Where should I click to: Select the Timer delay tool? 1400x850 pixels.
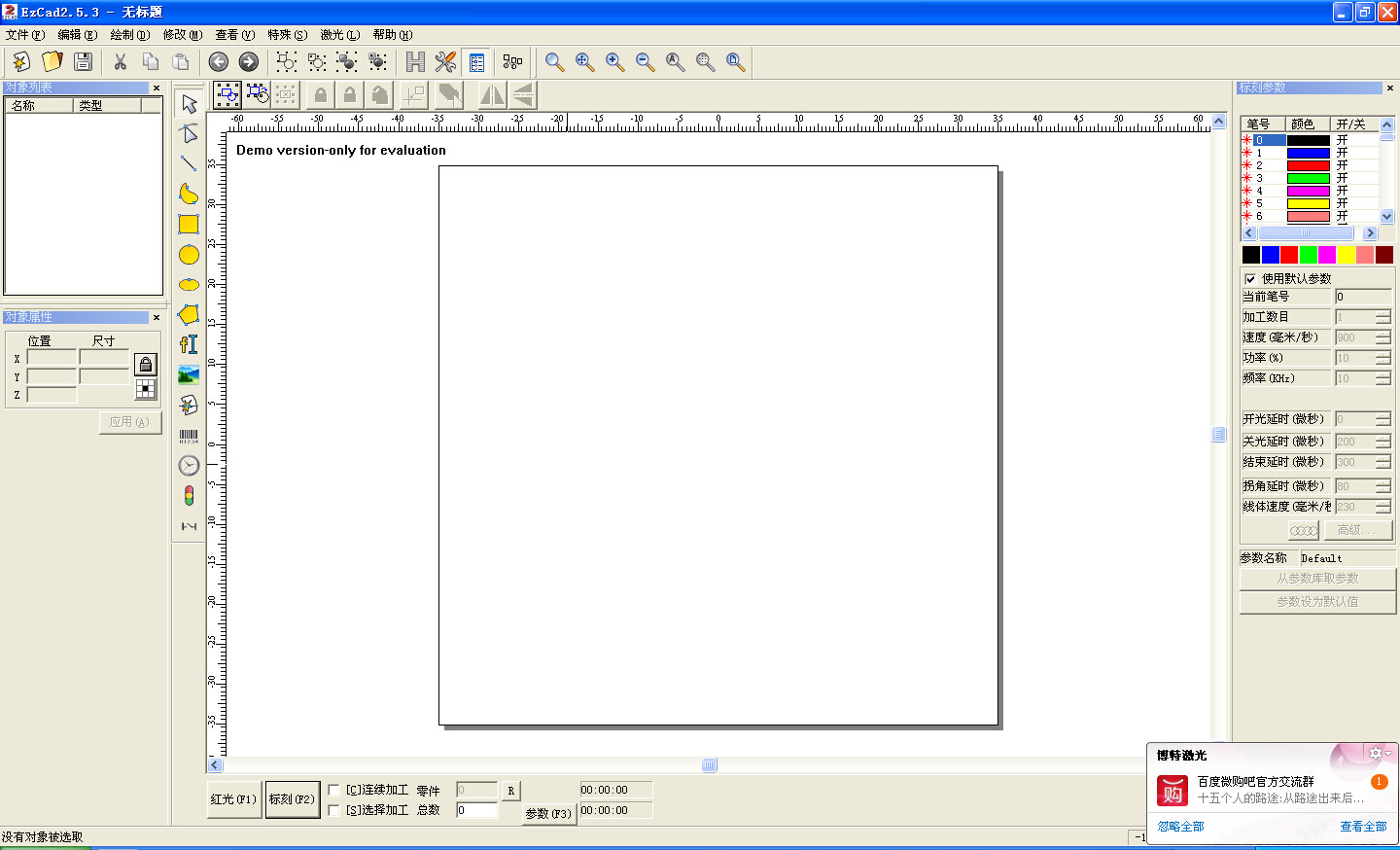coord(190,466)
